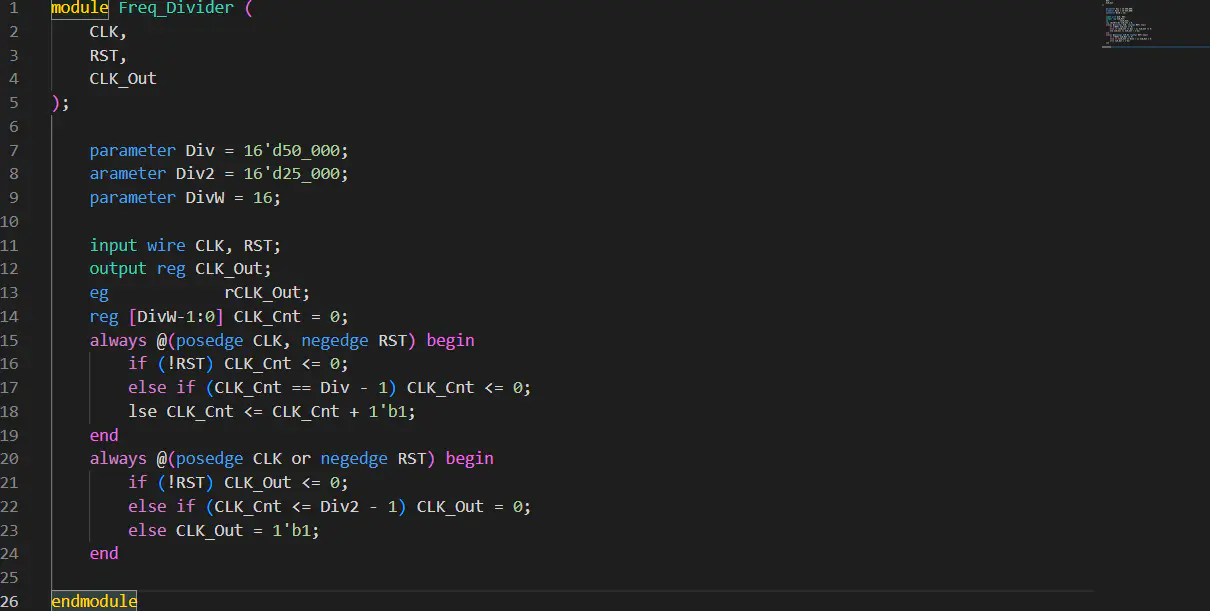This screenshot has height=611, width=1210.
Task: Select the negedge RST token on line 20
Action: click(x=370, y=458)
